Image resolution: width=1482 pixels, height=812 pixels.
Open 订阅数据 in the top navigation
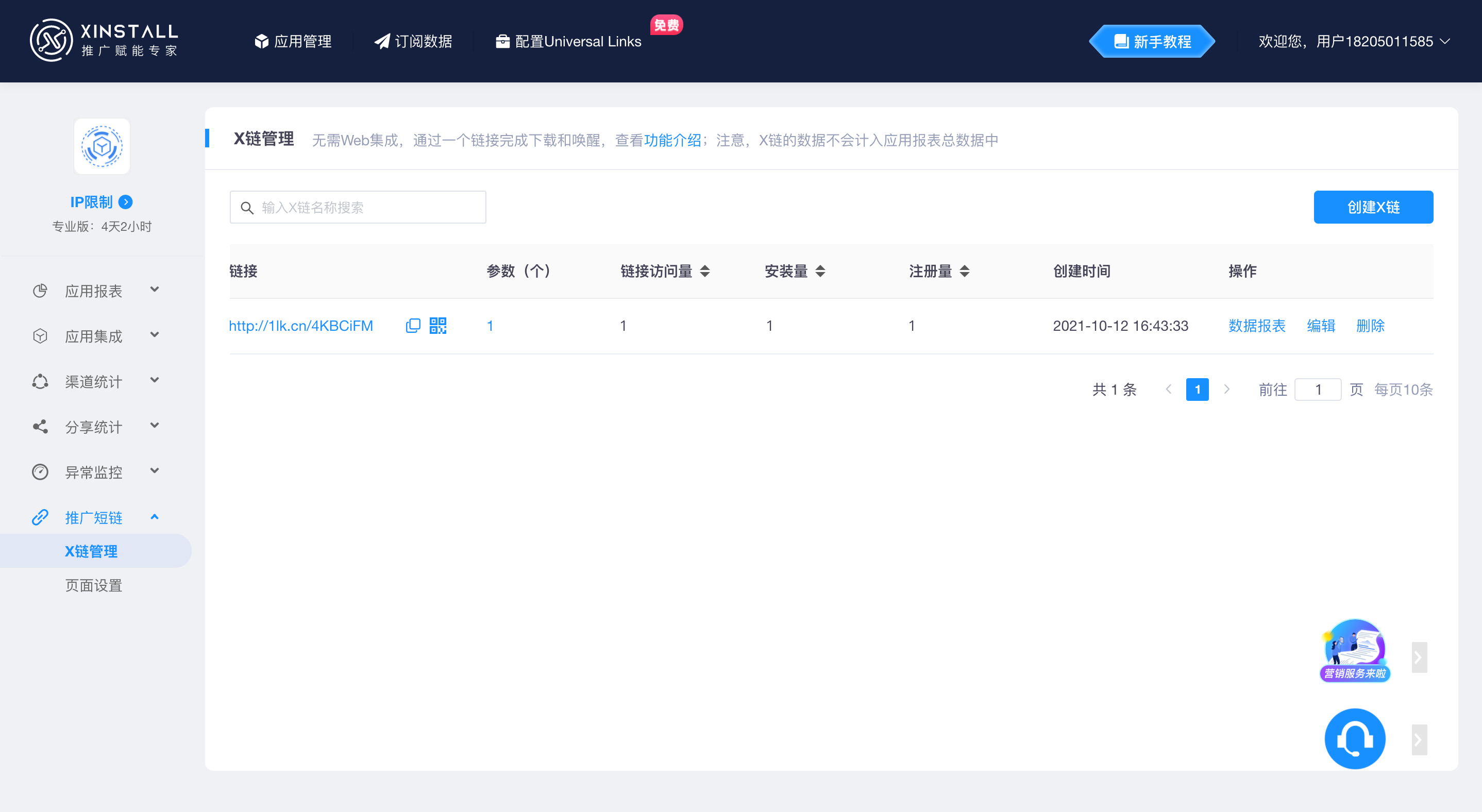[413, 41]
